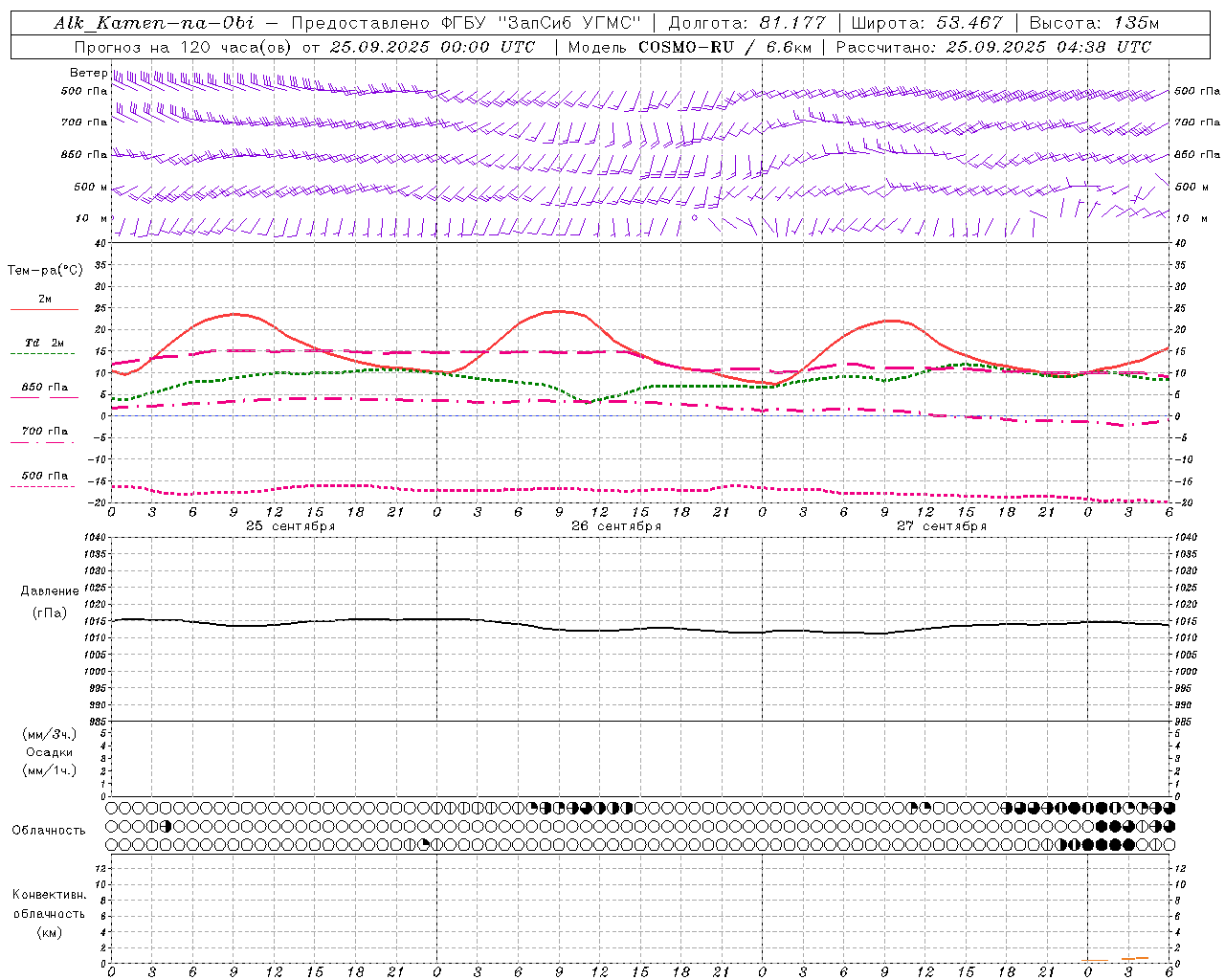Click the (мм/3ч.) precipitation unit label

50,734
